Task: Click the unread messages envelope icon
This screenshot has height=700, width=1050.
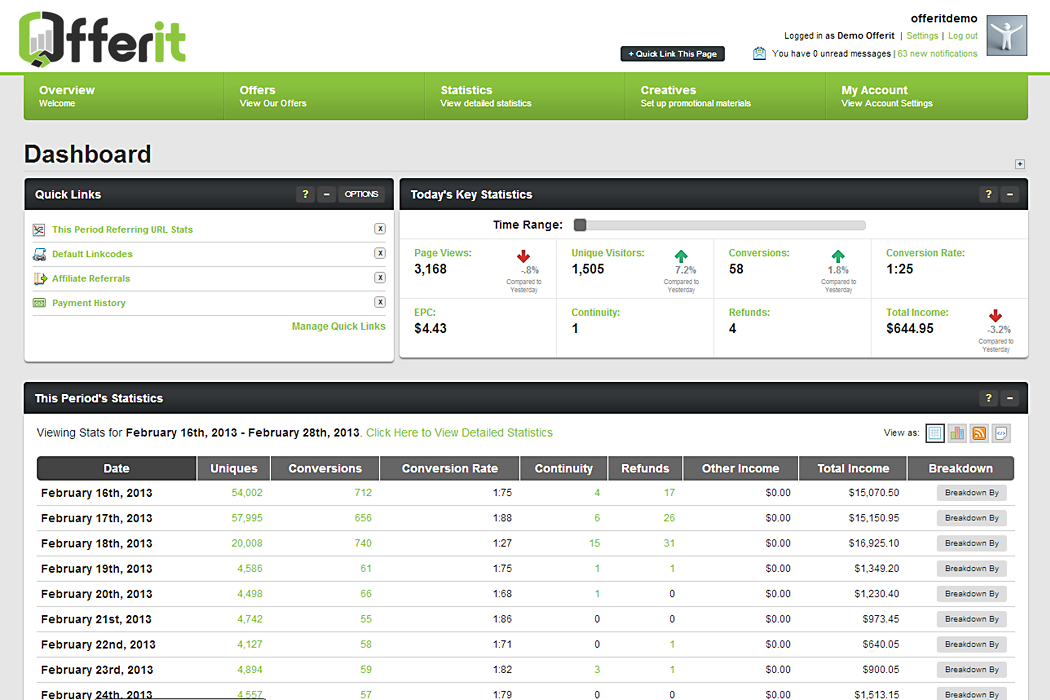Action: pos(760,54)
